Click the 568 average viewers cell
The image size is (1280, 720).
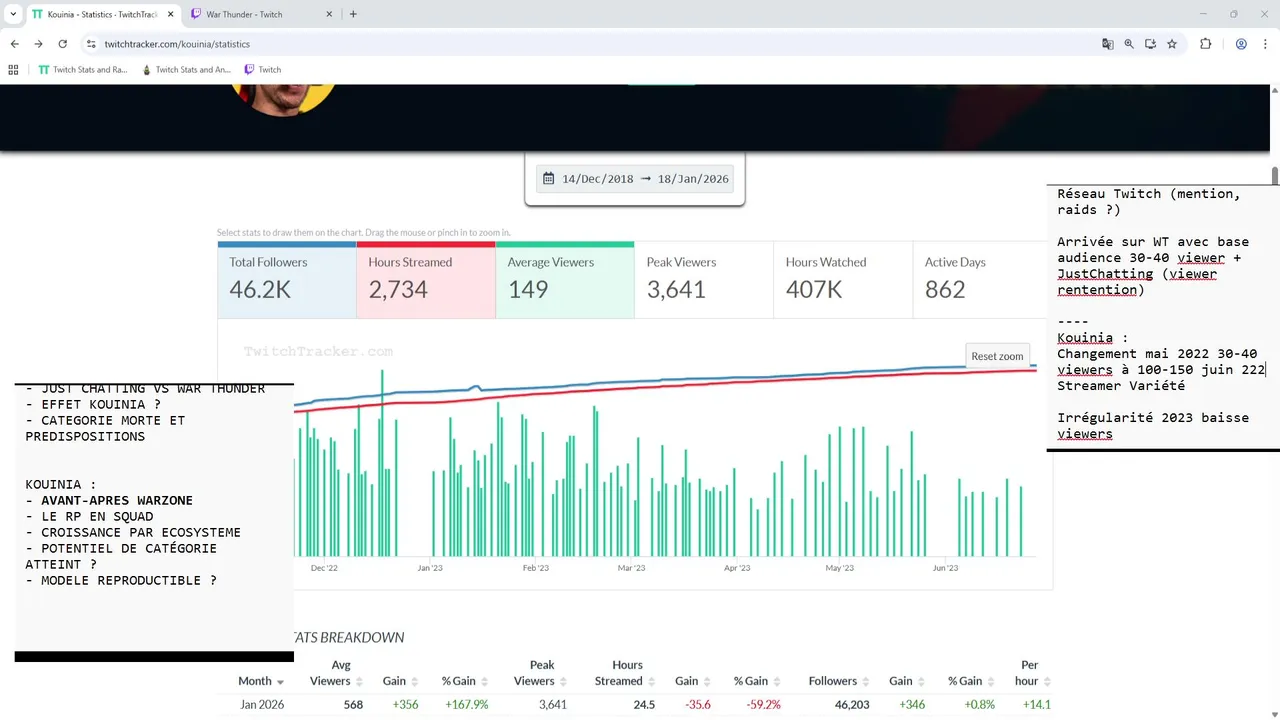352,704
